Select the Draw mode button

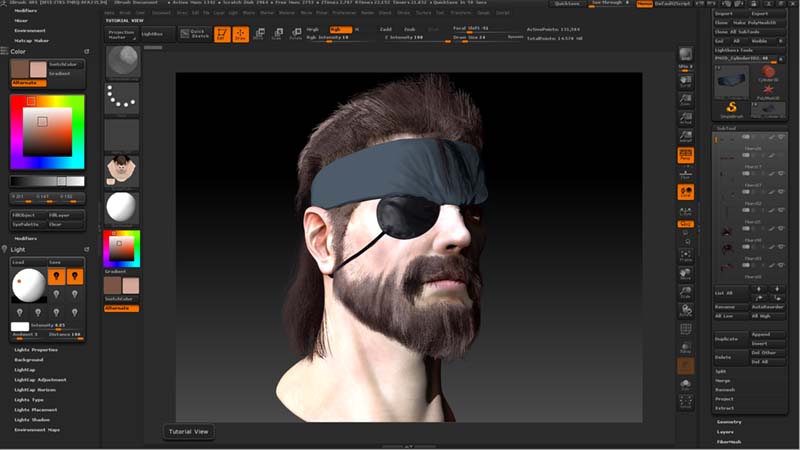coord(240,34)
